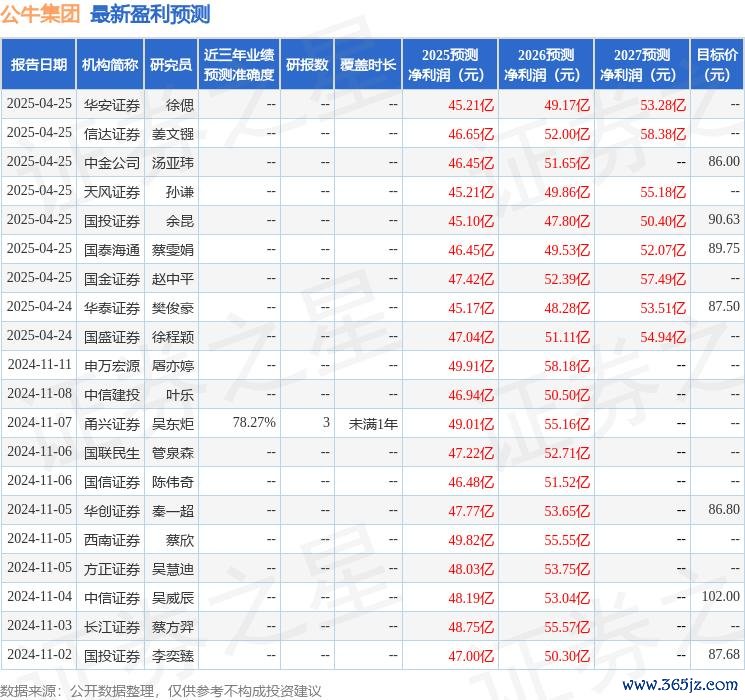Screen dimensions: 745x700
Task: Select the 2026预测净利润 column header
Action: point(546,65)
